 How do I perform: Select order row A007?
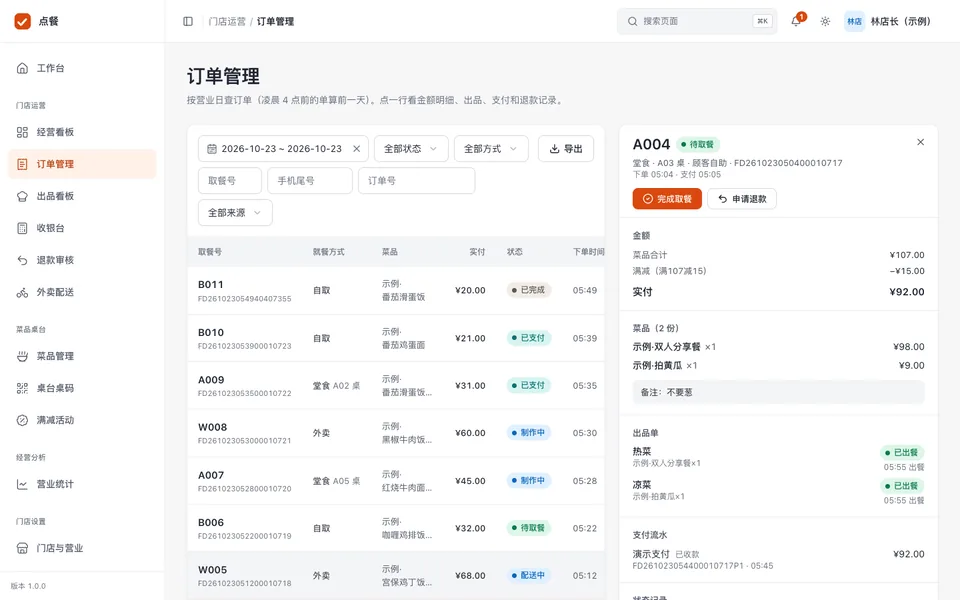point(396,481)
